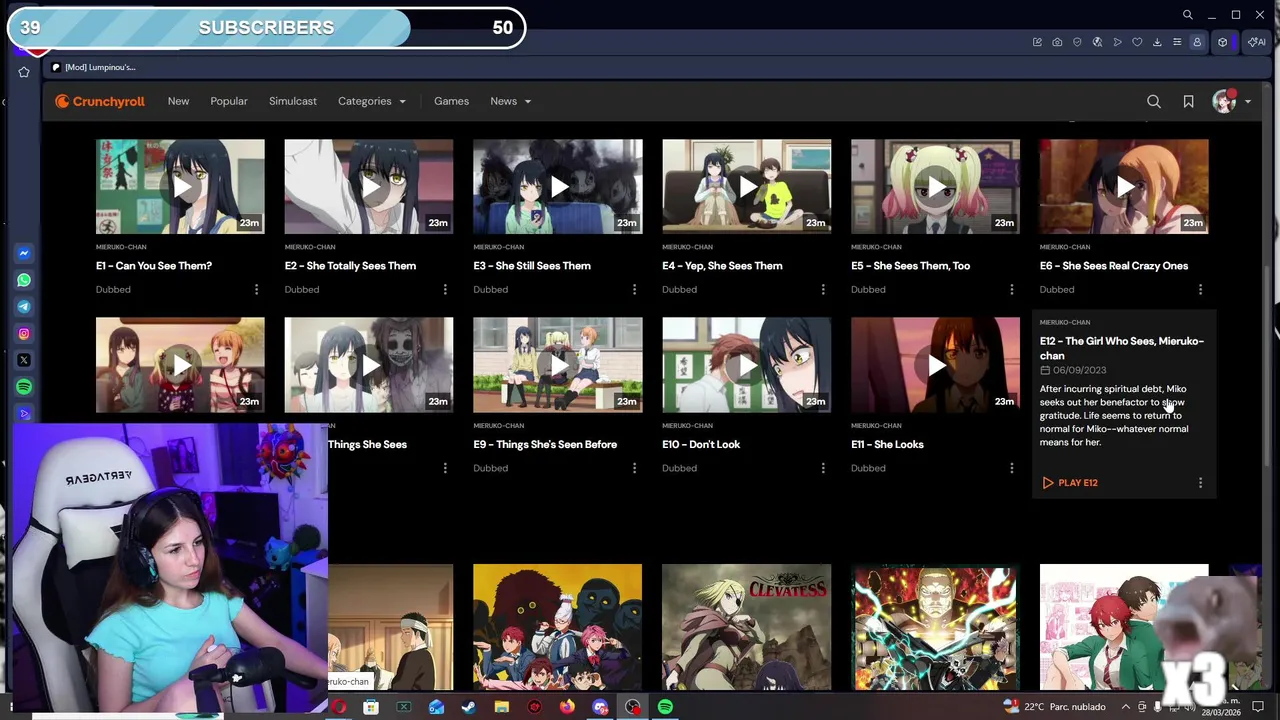Open X (Twitter) in the Opera sidebar
This screenshot has width=1280, height=720.
click(24, 360)
